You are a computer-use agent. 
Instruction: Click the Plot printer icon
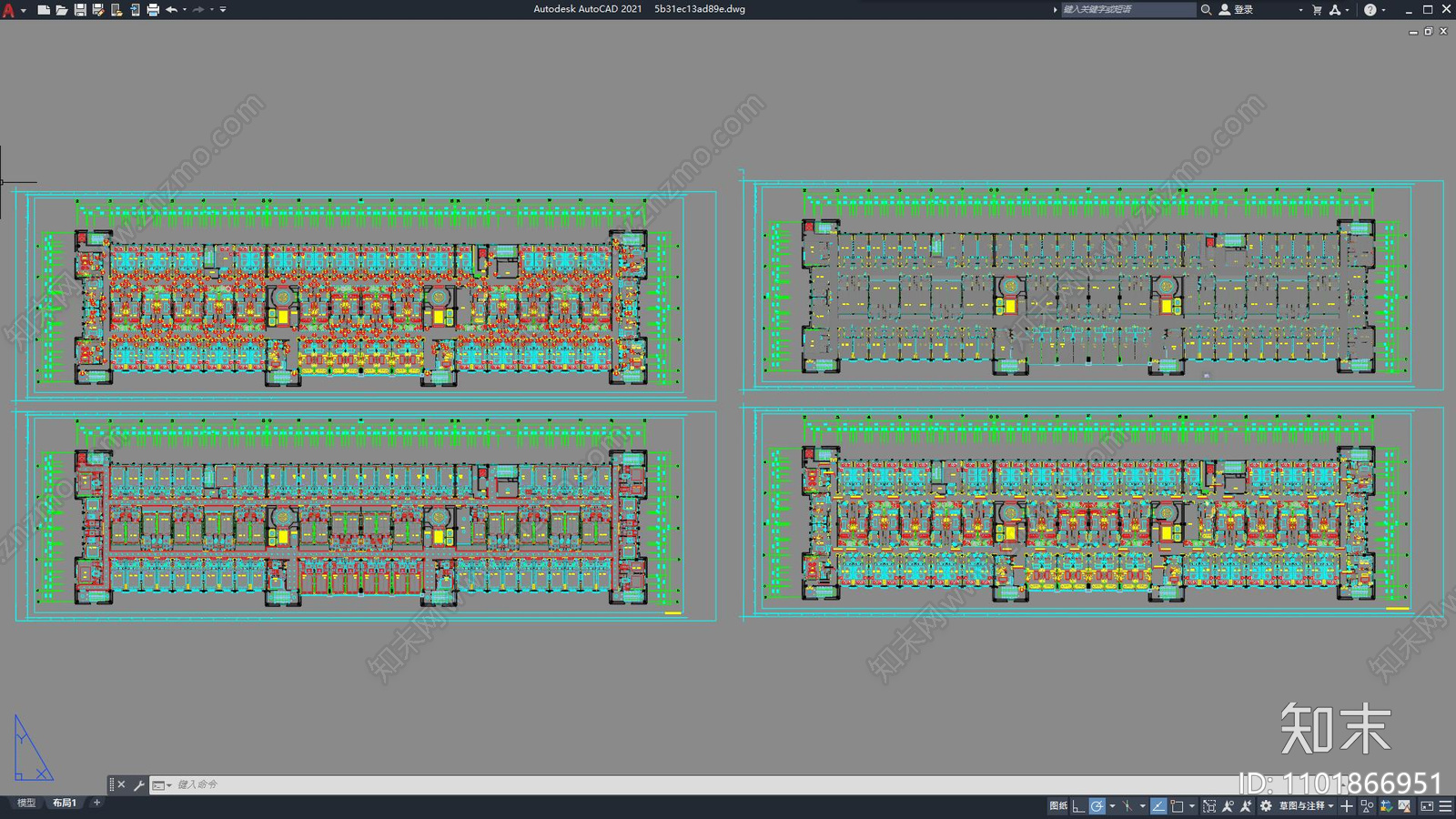[153, 10]
